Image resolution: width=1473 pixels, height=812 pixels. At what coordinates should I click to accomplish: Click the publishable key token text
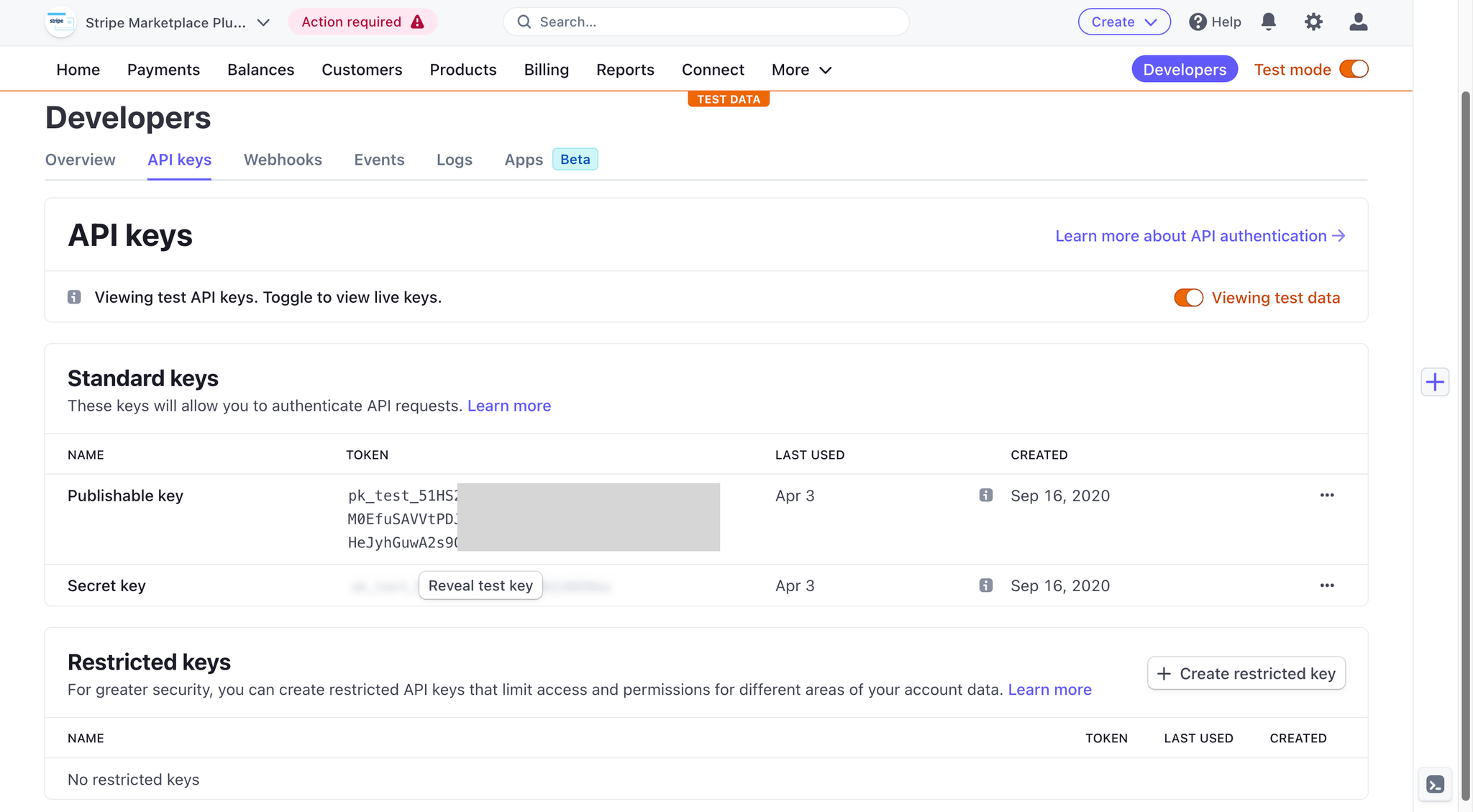(403, 519)
